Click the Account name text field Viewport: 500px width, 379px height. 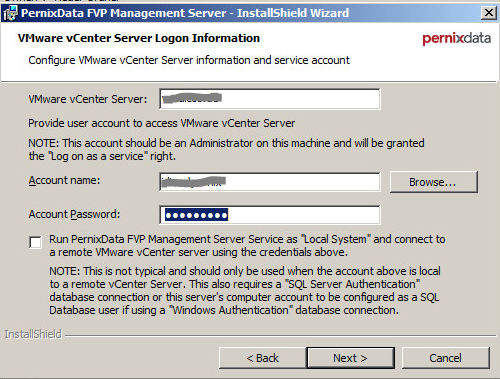pyautogui.click(x=270, y=182)
